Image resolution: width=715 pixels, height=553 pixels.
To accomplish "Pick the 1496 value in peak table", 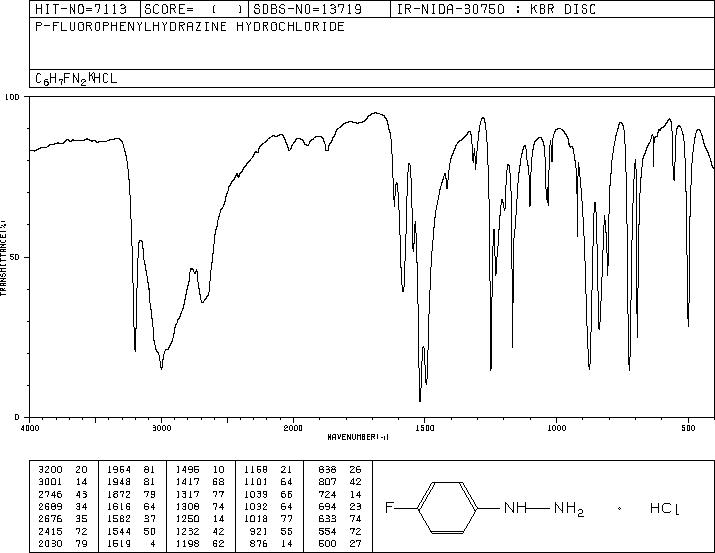I will coord(187,470).
